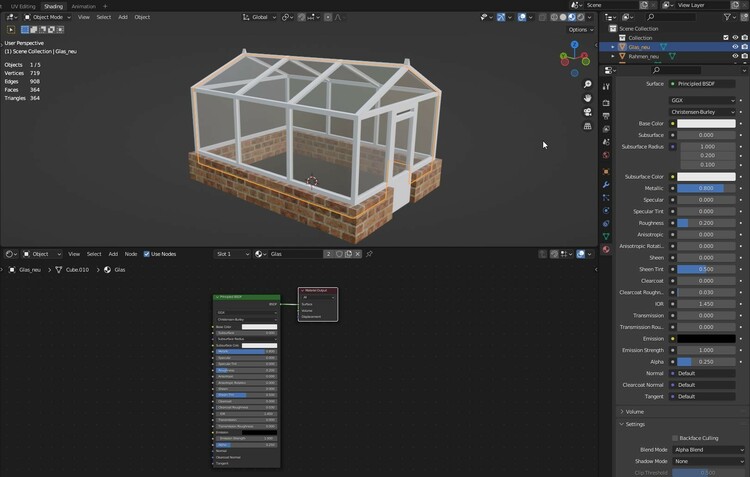The height and width of the screenshot is (477, 750).
Task: Select solid viewport shading
Action: click(563, 17)
